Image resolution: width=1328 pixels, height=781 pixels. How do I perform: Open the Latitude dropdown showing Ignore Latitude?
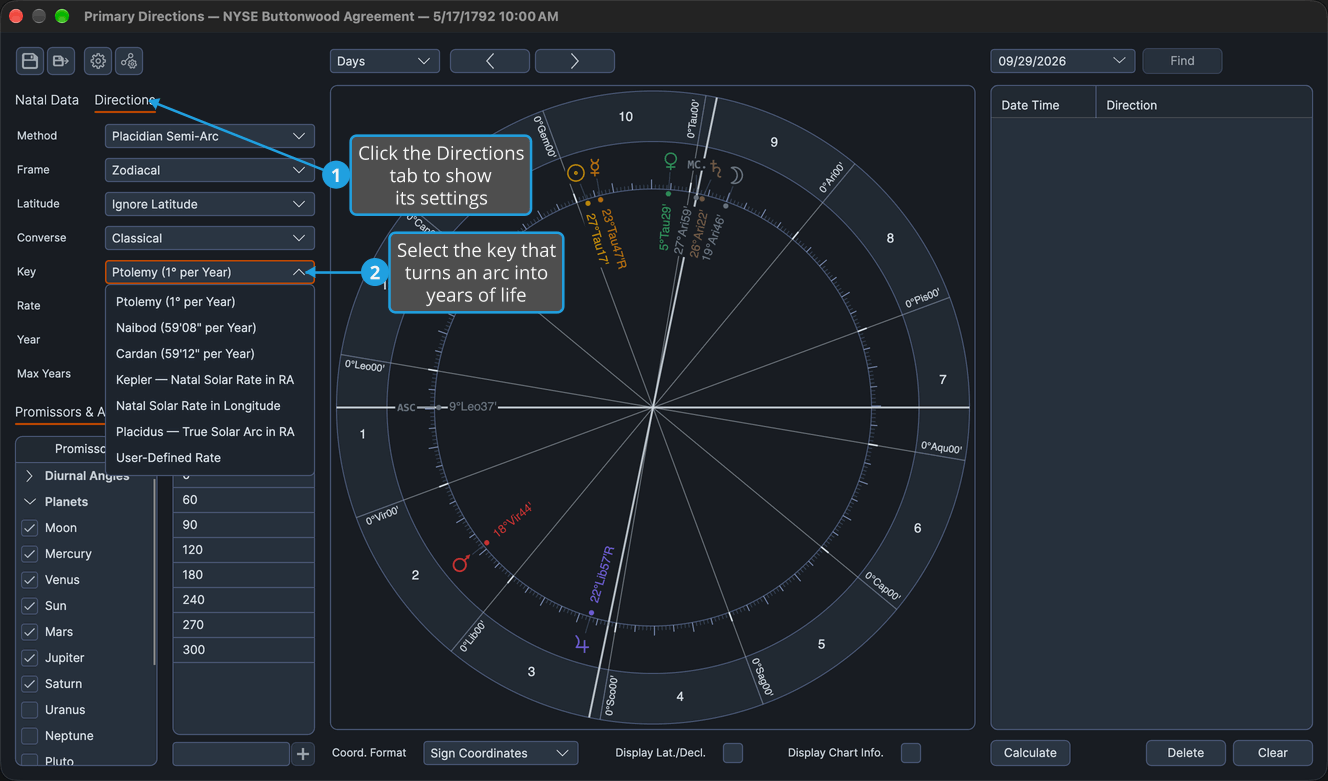(210, 204)
